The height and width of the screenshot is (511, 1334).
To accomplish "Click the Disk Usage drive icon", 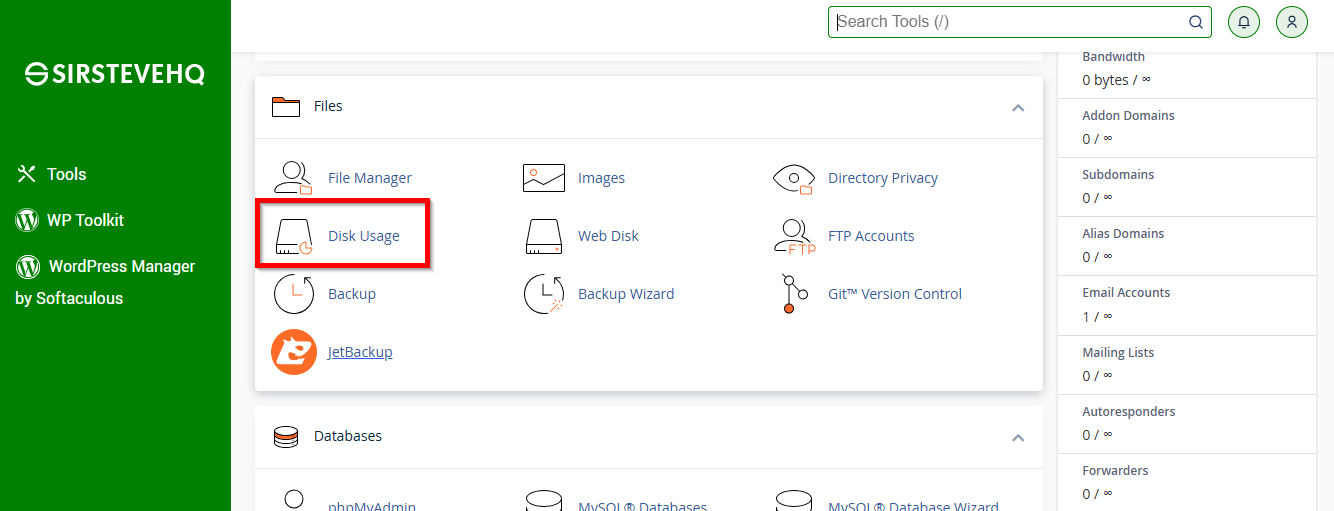I will coord(293,236).
